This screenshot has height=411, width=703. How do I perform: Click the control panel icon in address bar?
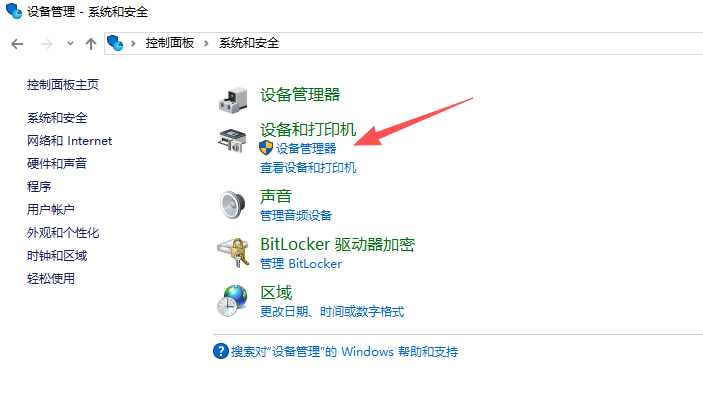click(x=115, y=43)
